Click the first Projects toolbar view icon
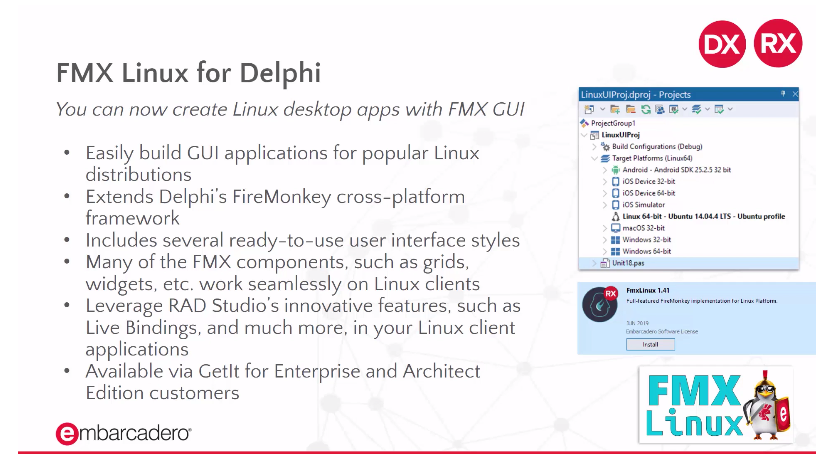 coord(589,110)
